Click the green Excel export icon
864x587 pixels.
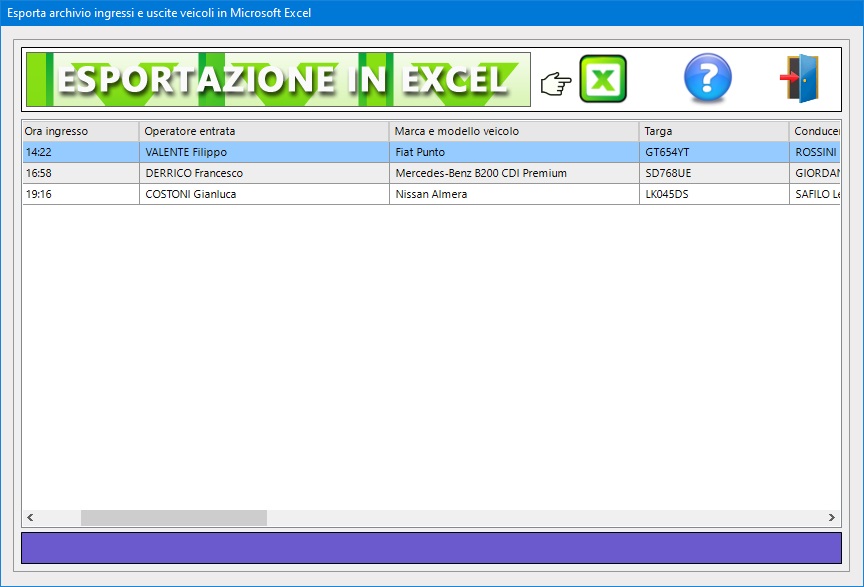click(603, 79)
